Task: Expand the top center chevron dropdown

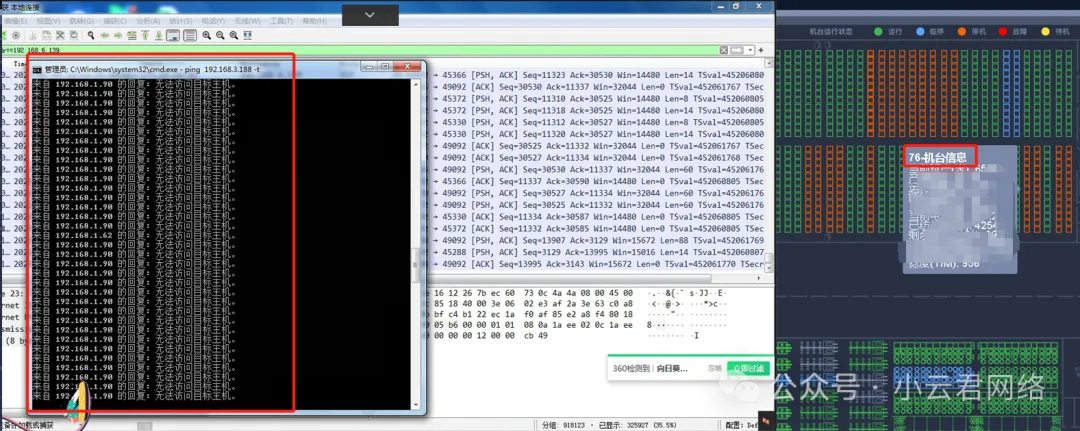Action: click(370, 13)
